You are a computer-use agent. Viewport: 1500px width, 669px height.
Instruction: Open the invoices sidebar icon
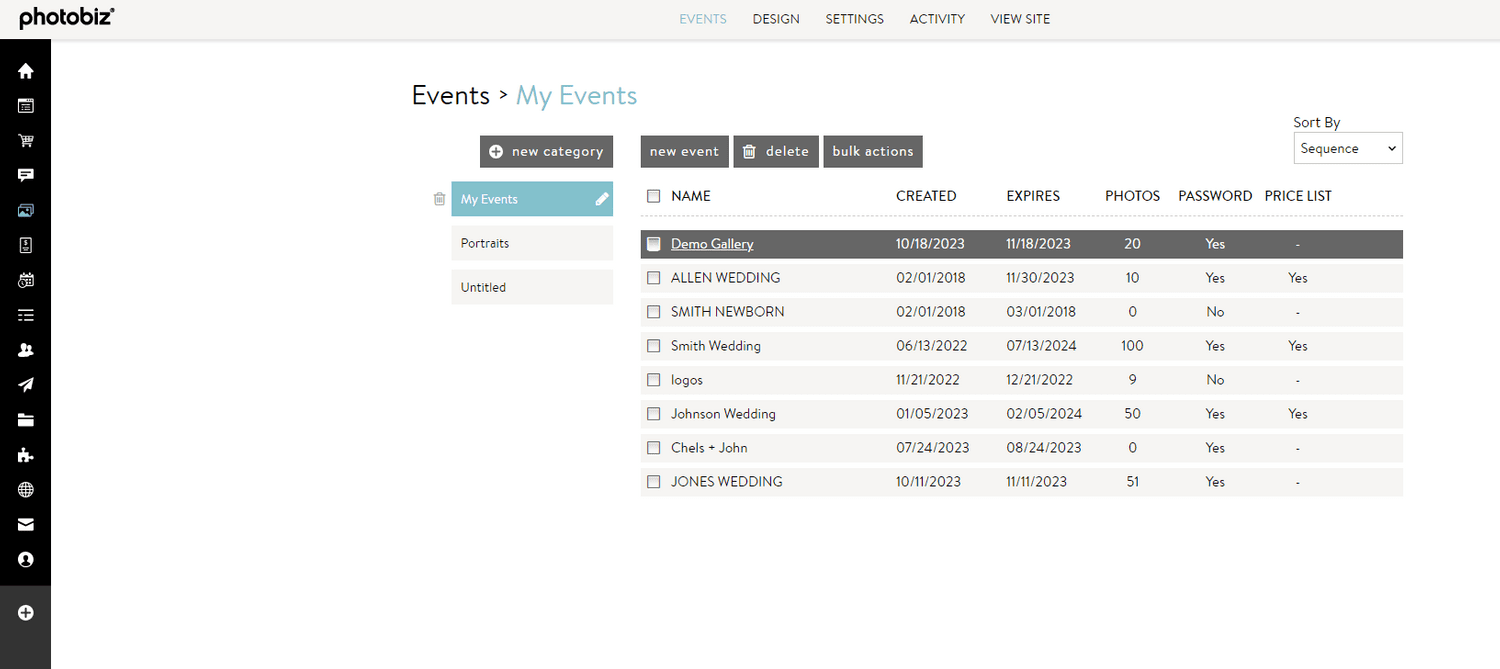[x=26, y=245]
